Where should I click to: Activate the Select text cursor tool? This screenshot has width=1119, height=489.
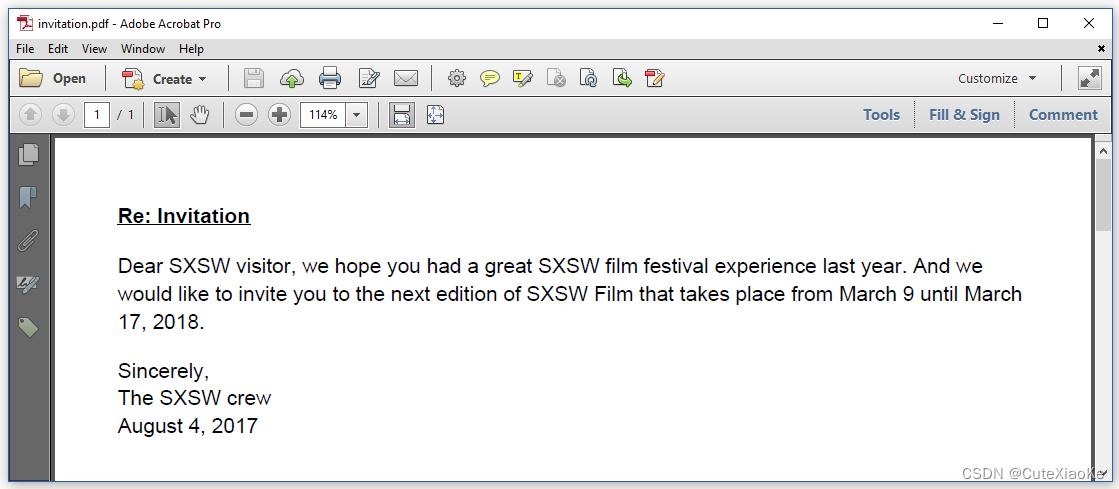point(167,114)
